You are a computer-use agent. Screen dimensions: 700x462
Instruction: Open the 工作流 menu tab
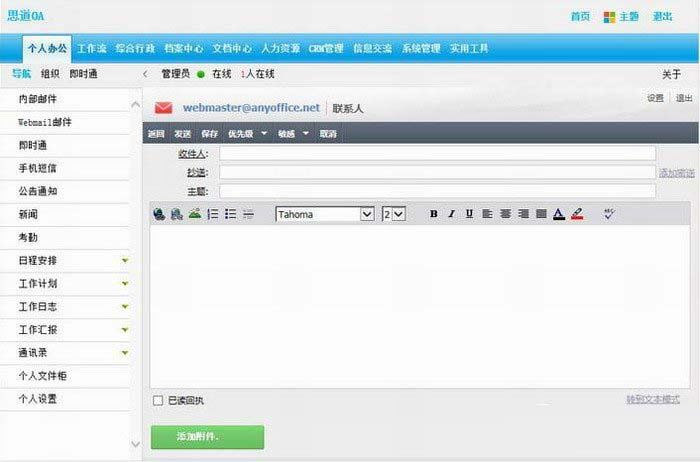92,48
